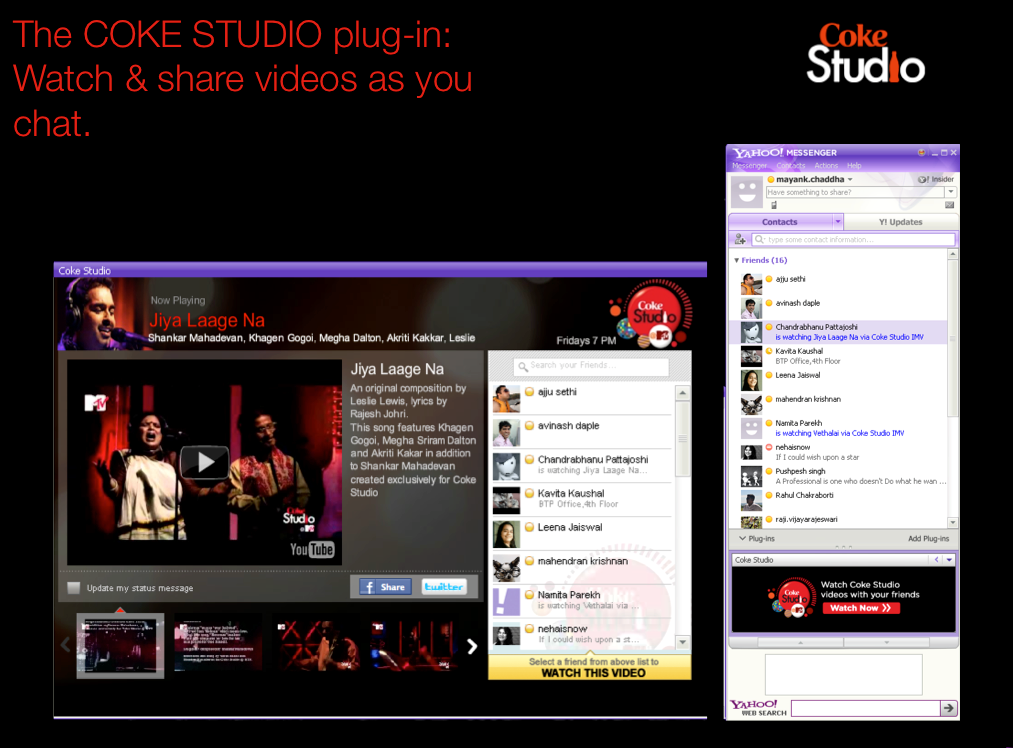1013x748 pixels.
Task: Show next video thumbnails arrow
Action: [472, 646]
